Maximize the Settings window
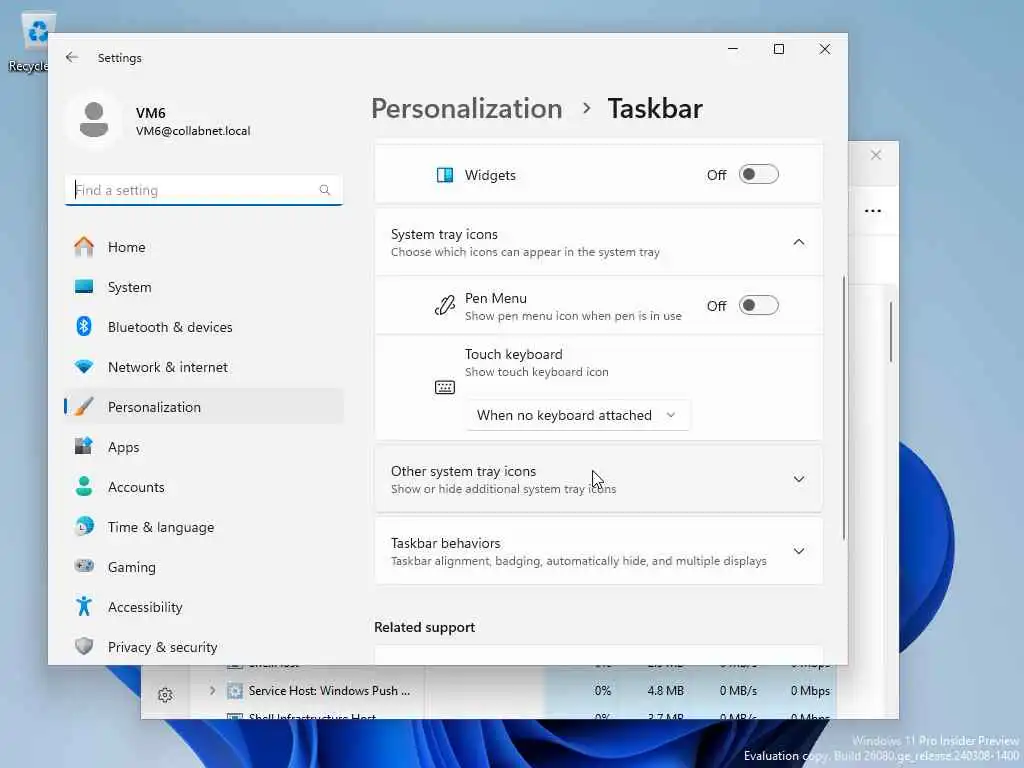 pyautogui.click(x=778, y=49)
